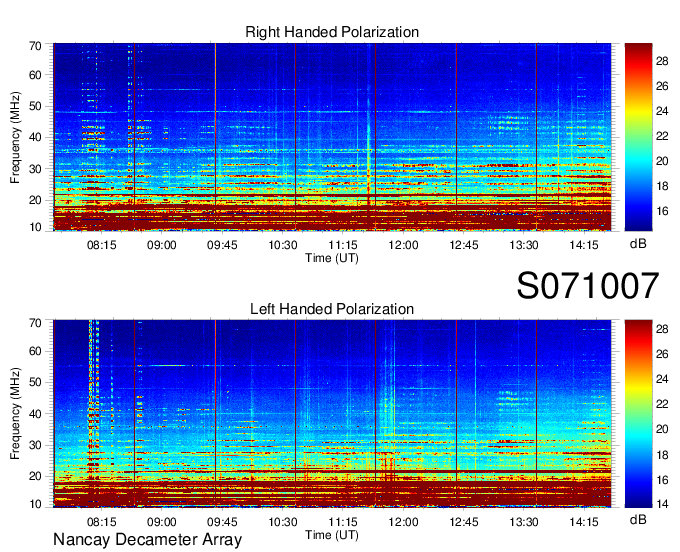
Task: Click "Frequency (MHz)" axis label of Right Handed plot
Action: [x=15, y=137]
